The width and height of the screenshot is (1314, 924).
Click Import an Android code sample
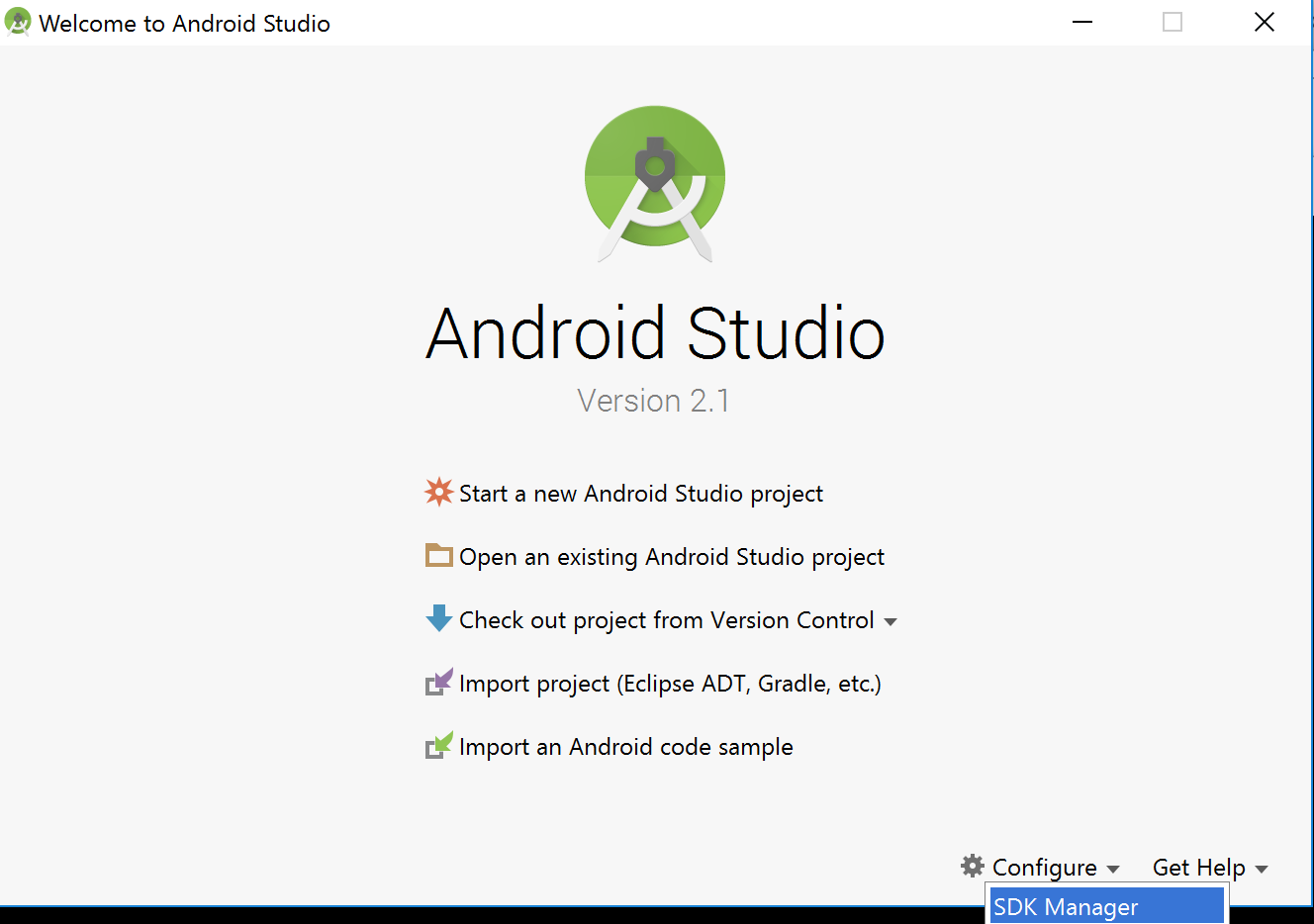[x=625, y=746]
